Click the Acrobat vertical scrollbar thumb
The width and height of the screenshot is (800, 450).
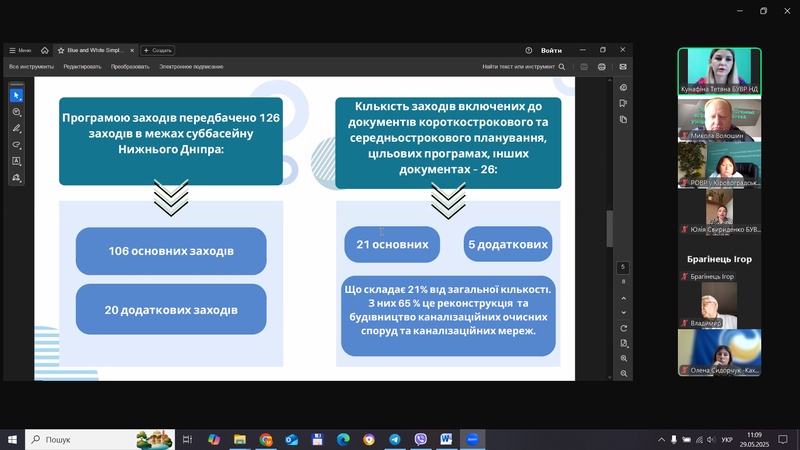pyautogui.click(x=609, y=229)
